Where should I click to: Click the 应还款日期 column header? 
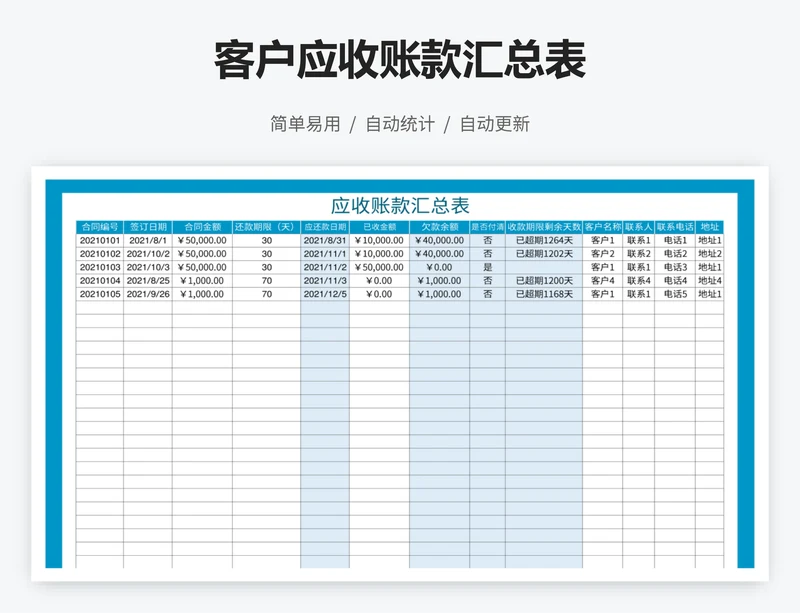[325, 227]
